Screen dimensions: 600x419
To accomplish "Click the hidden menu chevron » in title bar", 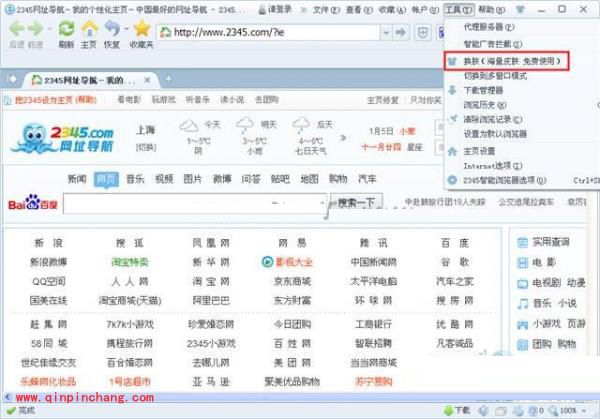I will click(x=303, y=10).
